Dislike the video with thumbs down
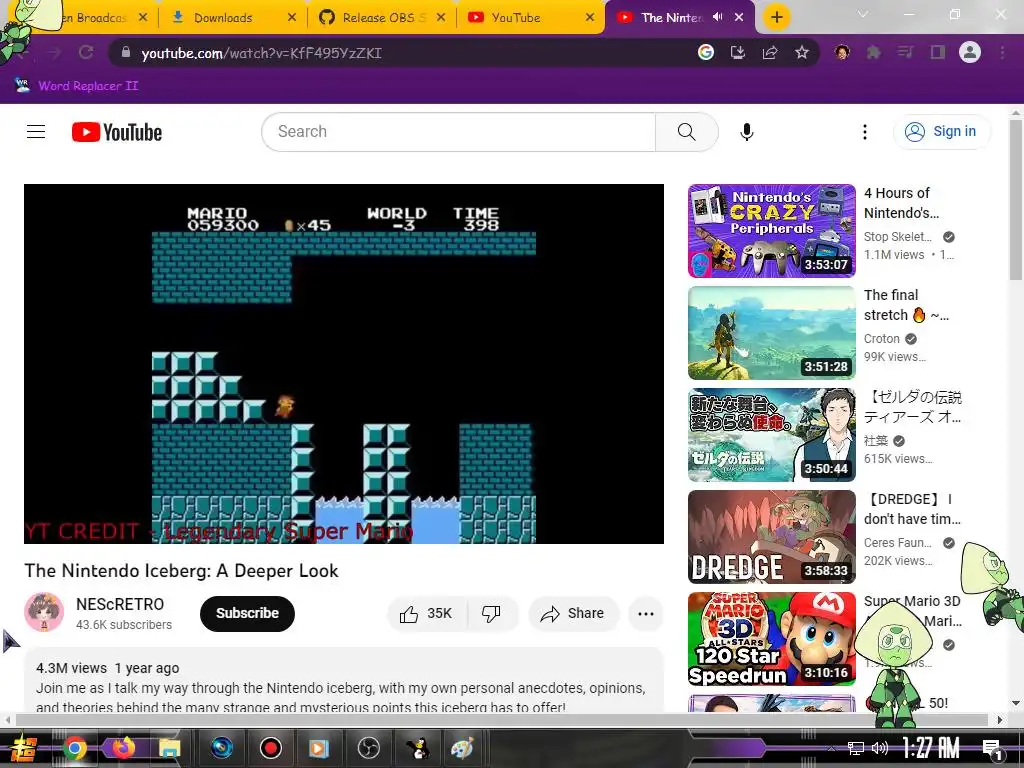 491,613
